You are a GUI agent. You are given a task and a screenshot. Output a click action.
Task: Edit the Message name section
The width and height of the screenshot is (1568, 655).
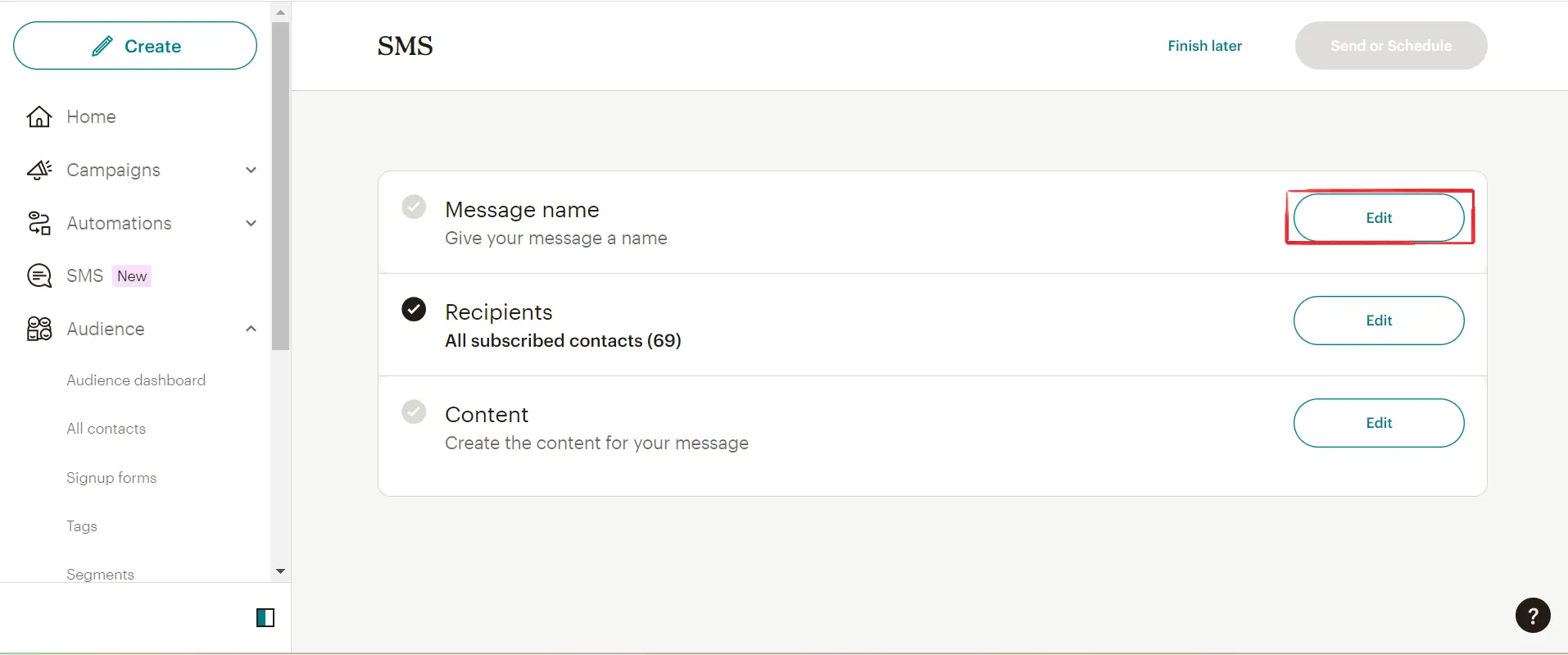pyautogui.click(x=1379, y=218)
